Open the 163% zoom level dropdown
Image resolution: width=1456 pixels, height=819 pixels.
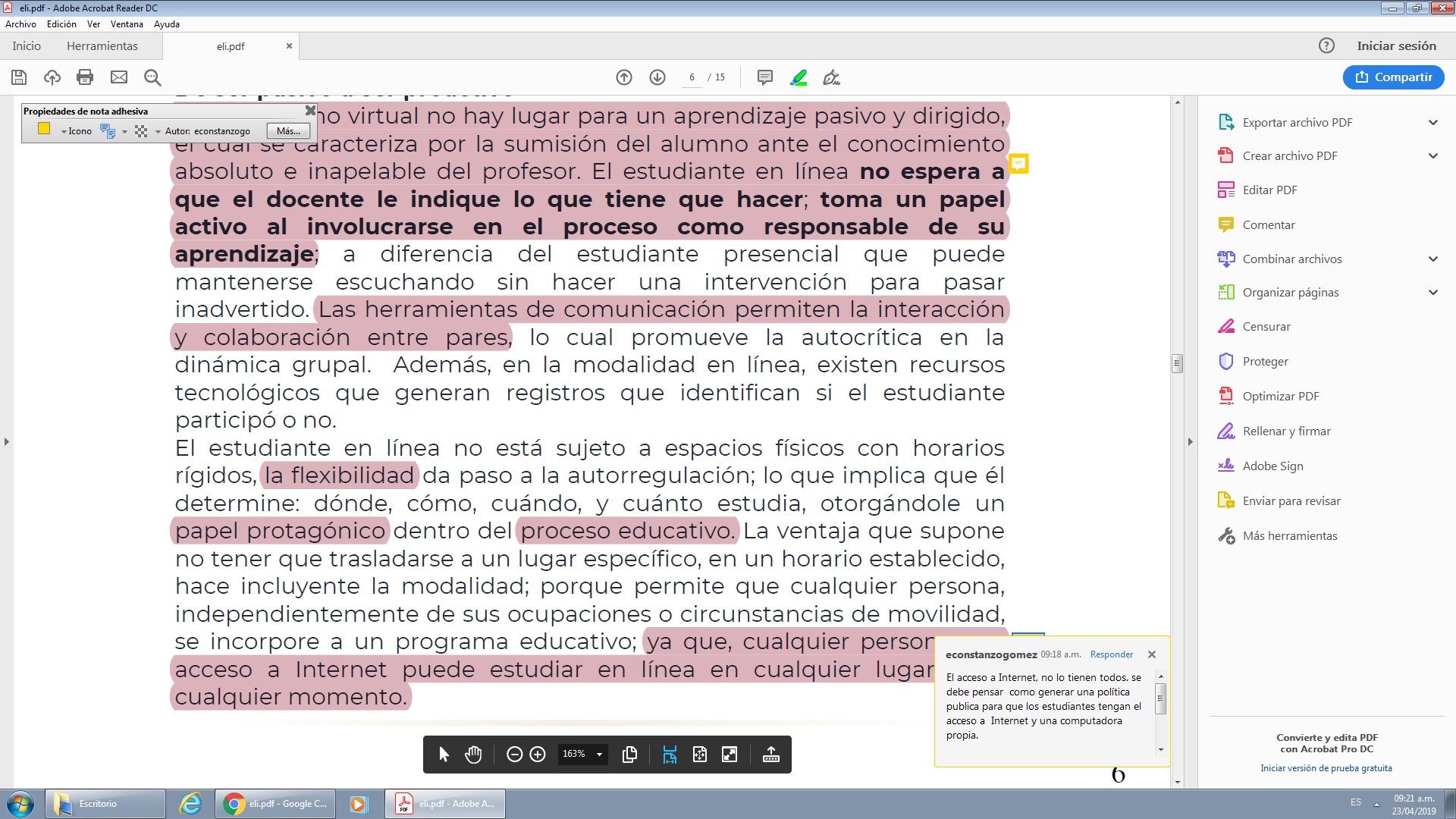599,755
